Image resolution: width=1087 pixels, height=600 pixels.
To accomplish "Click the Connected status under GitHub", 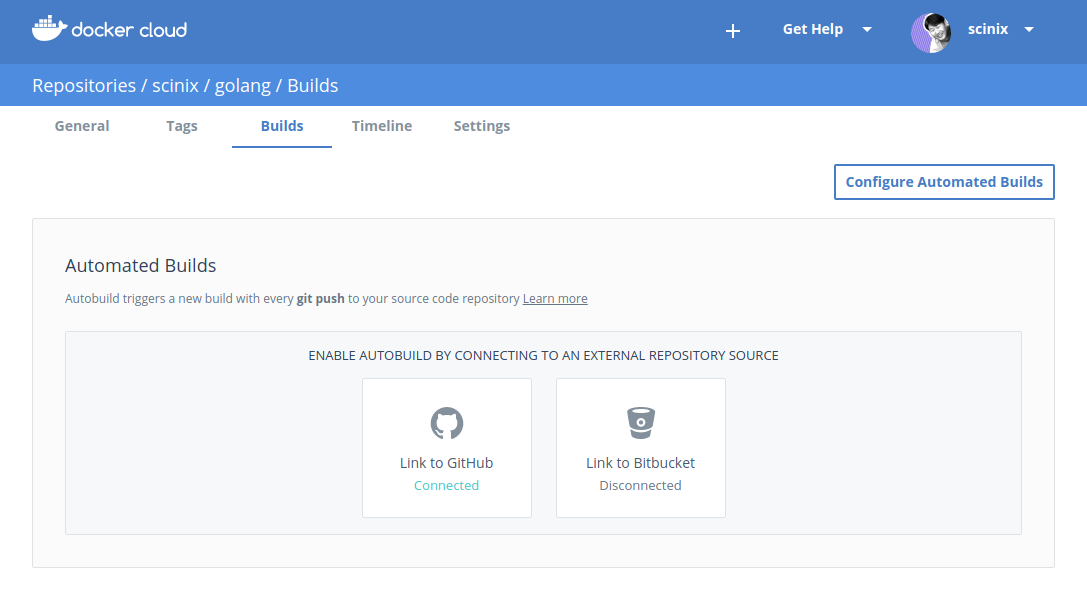I will [446, 486].
